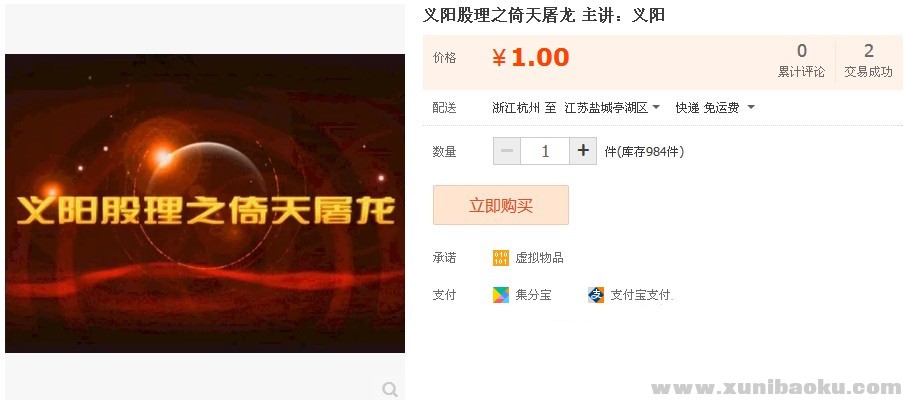The height and width of the screenshot is (400, 904).
Task: Expand the 江苏盐城亭湖区 destination dropdown
Action: pyautogui.click(x=612, y=108)
